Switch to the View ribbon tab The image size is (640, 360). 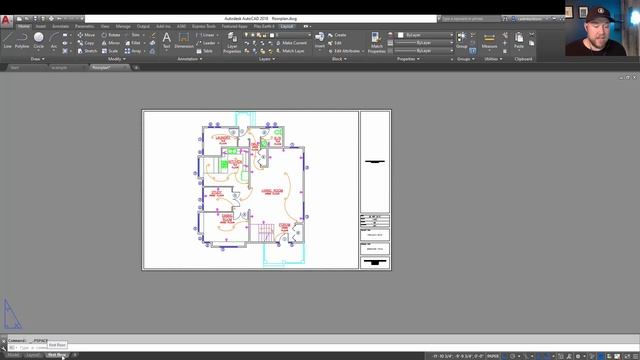click(105, 27)
